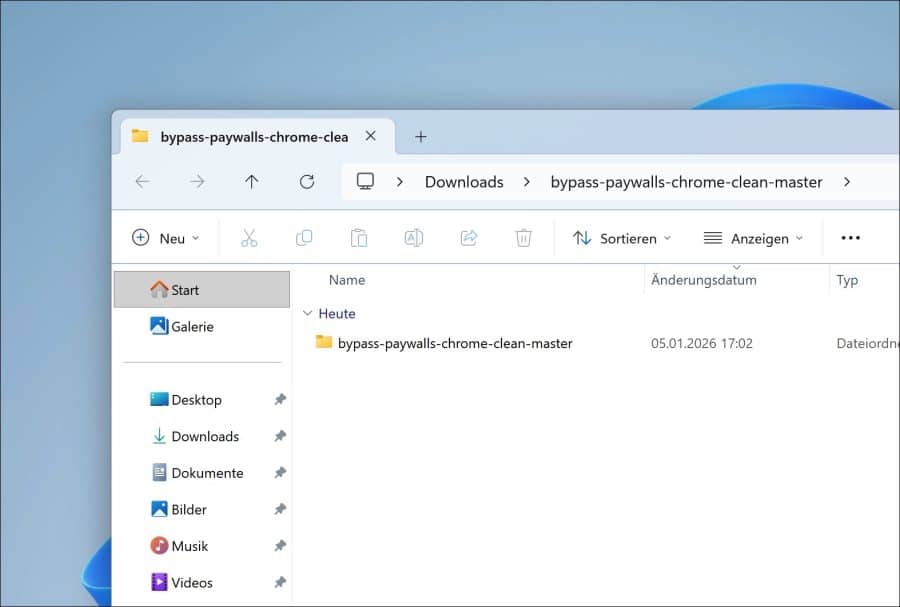Screen dimensions: 900x607
Task: Expand the Sortieren dropdown
Action: [622, 238]
